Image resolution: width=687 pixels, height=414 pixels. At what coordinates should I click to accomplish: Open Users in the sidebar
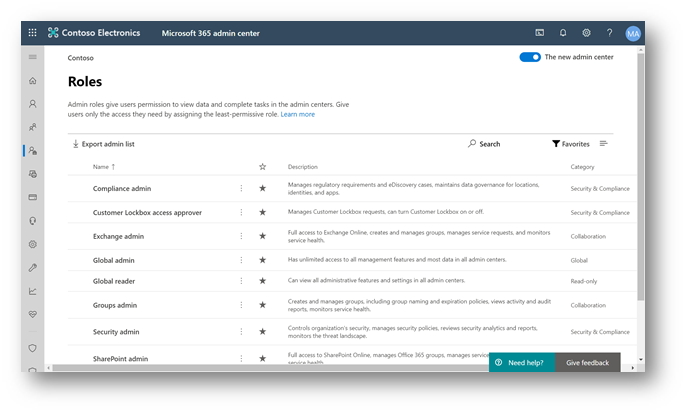(32, 104)
